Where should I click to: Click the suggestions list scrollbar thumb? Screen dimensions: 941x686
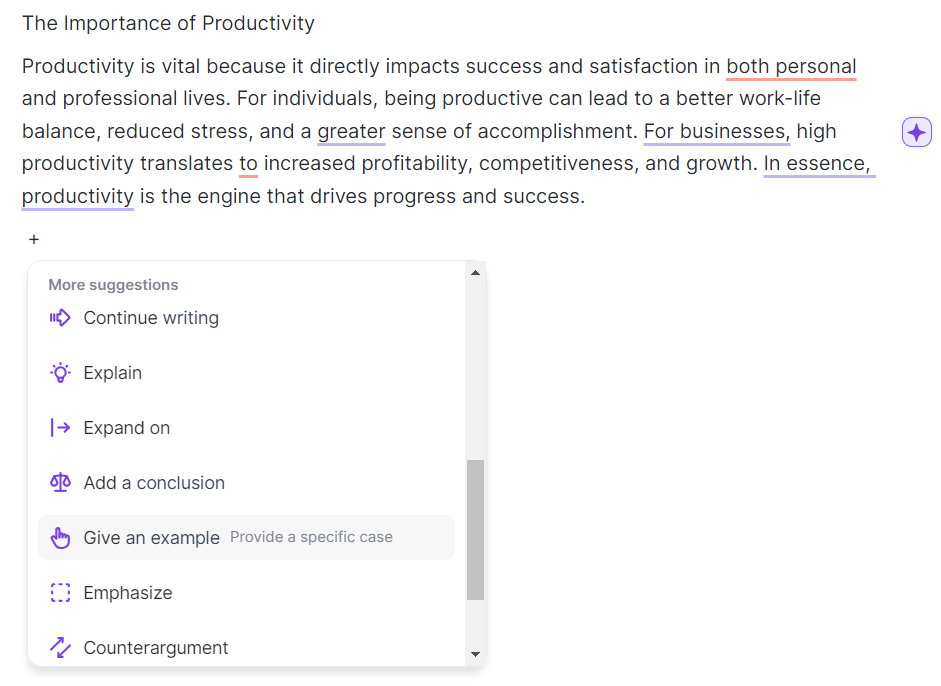tap(475, 529)
